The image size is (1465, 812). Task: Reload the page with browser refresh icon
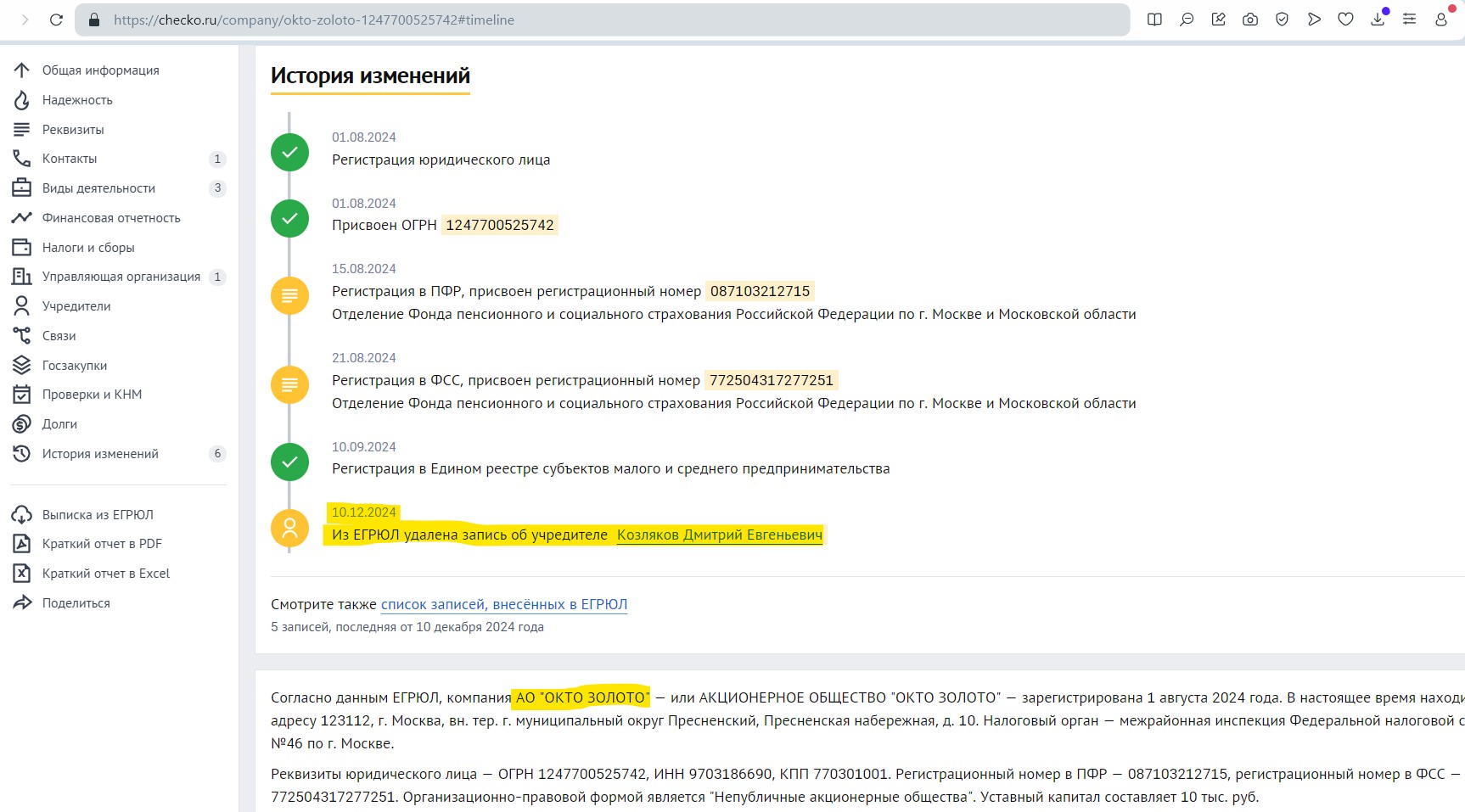click(x=56, y=20)
